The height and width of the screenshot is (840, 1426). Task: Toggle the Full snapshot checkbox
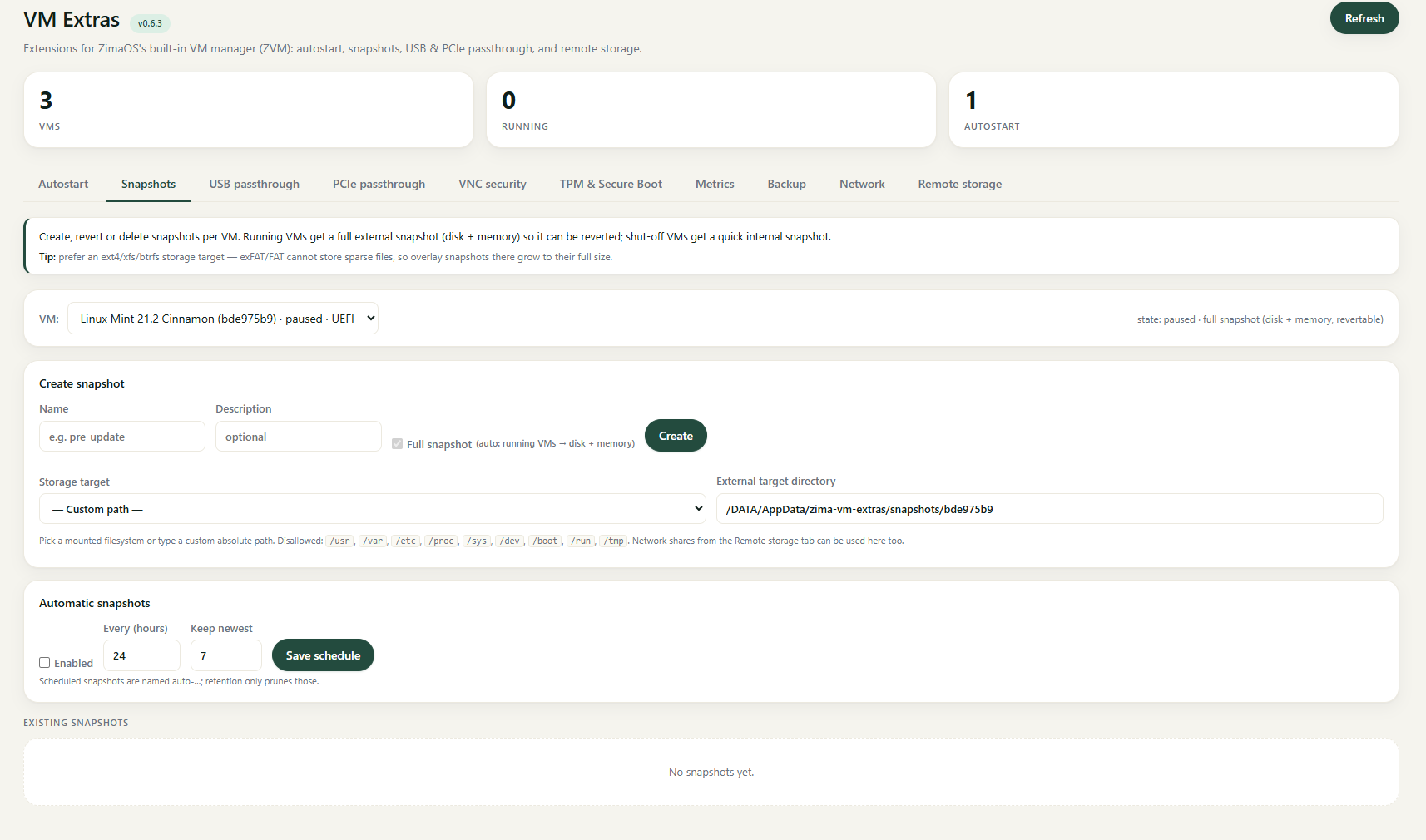tap(398, 444)
